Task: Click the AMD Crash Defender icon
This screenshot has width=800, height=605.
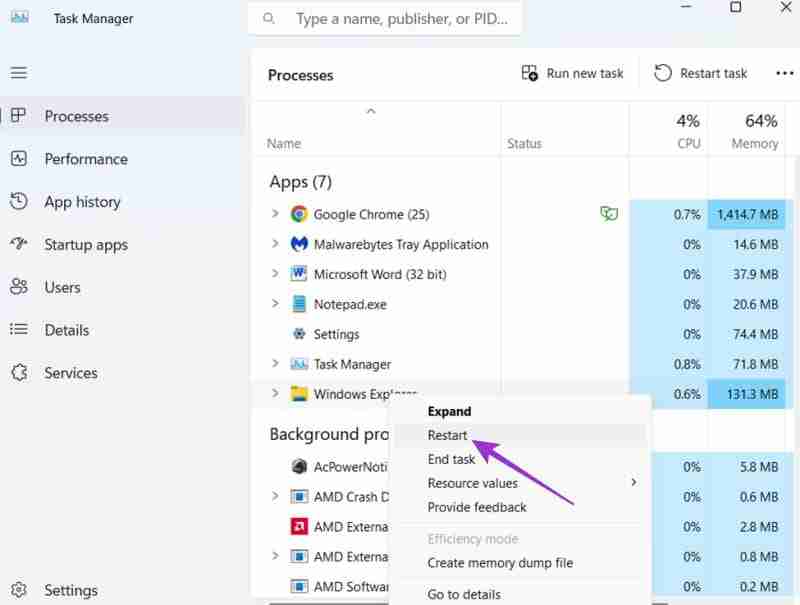Action: (299, 496)
